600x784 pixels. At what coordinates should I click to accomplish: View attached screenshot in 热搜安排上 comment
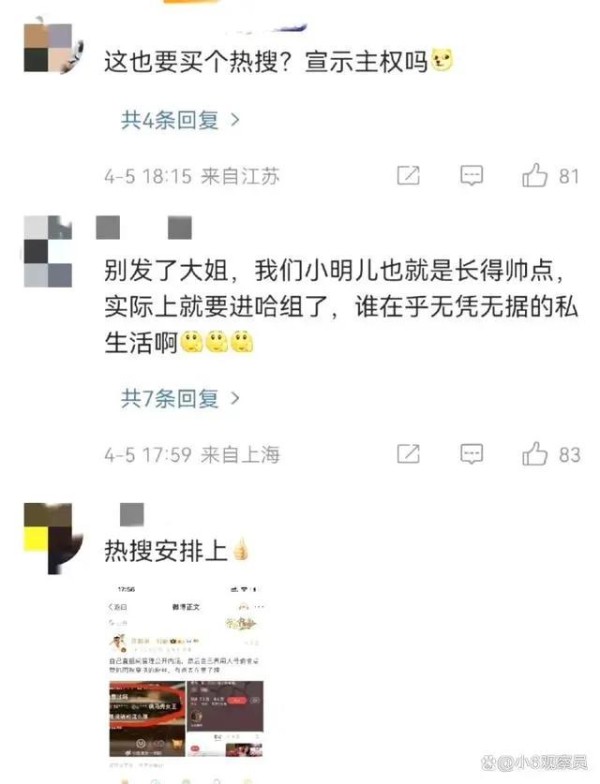[186, 673]
